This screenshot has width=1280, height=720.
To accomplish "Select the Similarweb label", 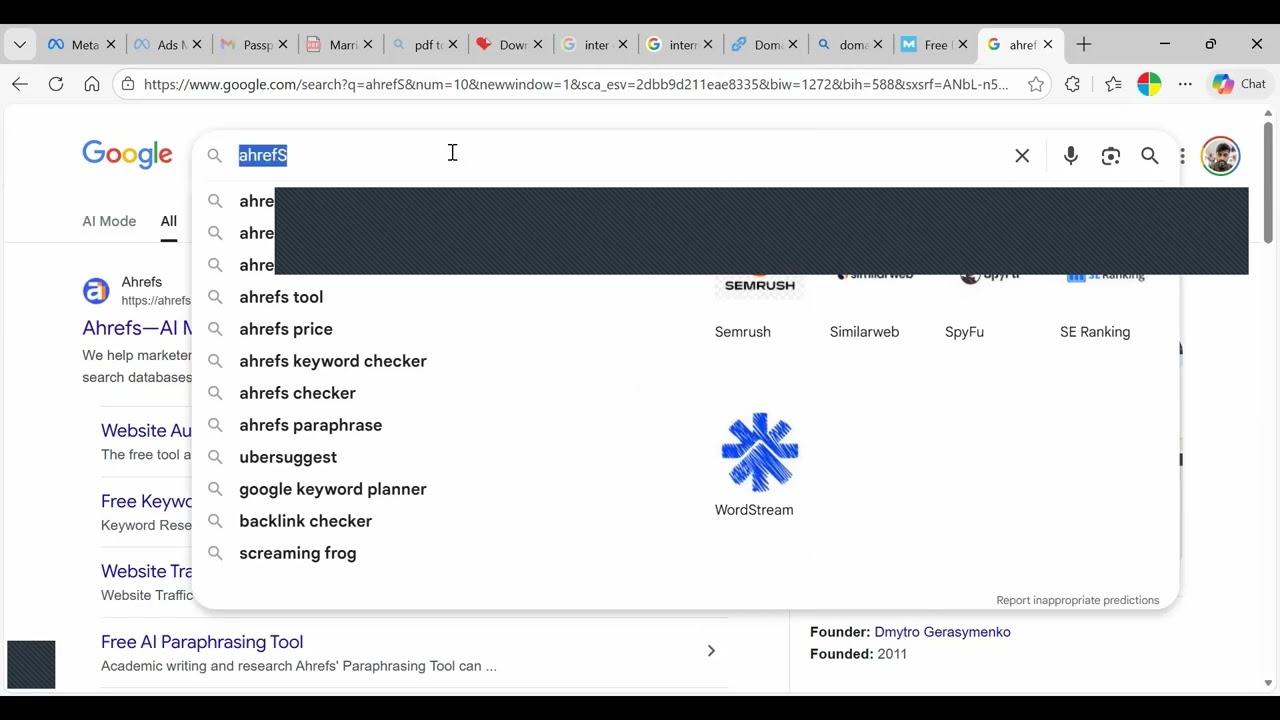I will 864,332.
